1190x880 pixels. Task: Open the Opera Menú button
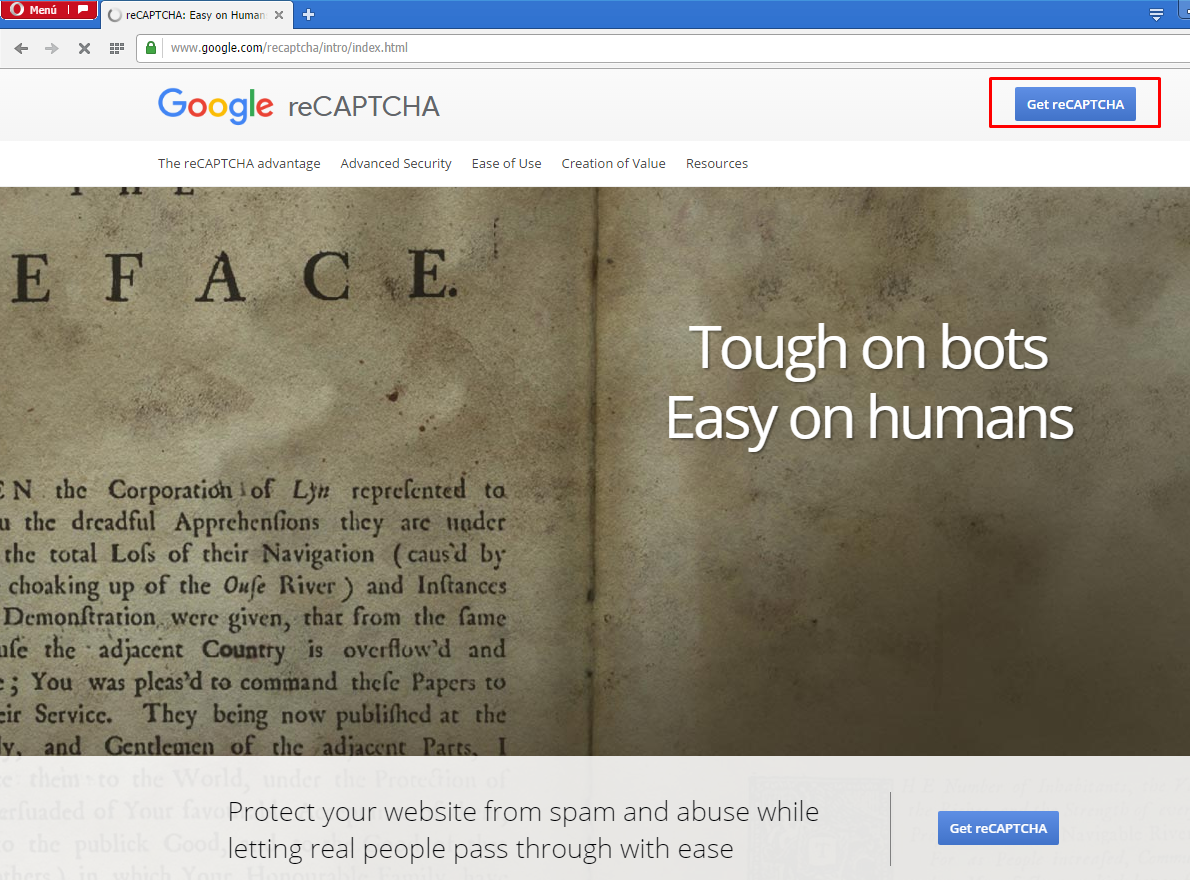tap(49, 10)
